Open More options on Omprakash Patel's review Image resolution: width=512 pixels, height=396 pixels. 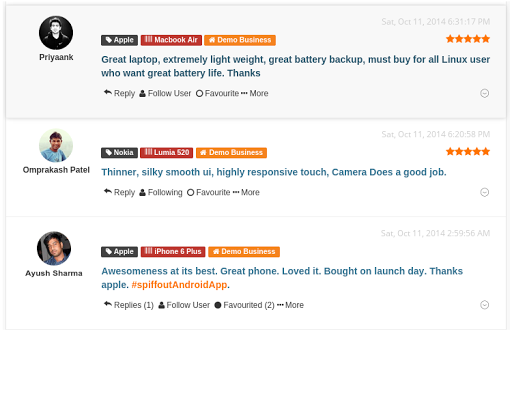click(246, 192)
